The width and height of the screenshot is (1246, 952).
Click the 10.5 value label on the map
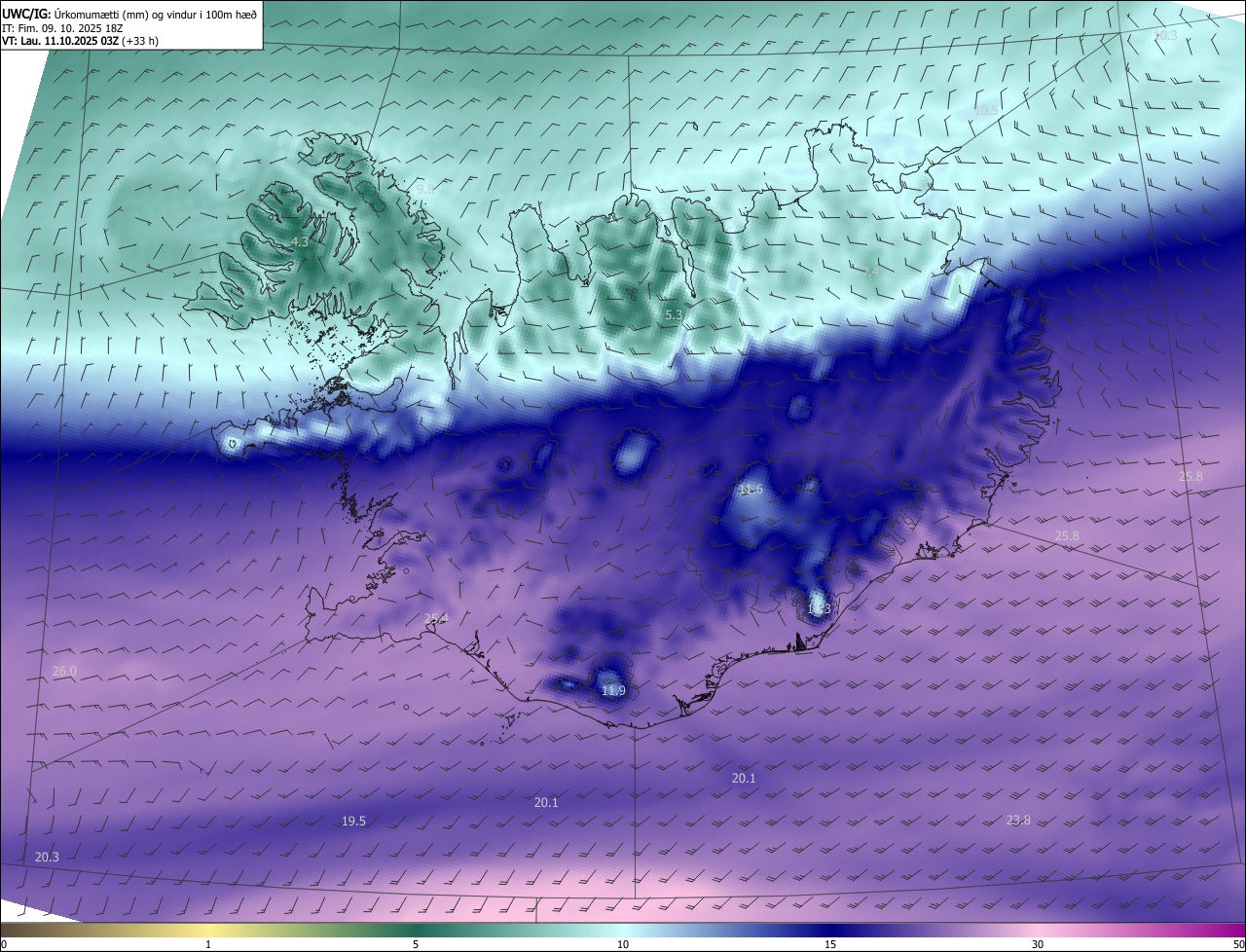[x=986, y=111]
